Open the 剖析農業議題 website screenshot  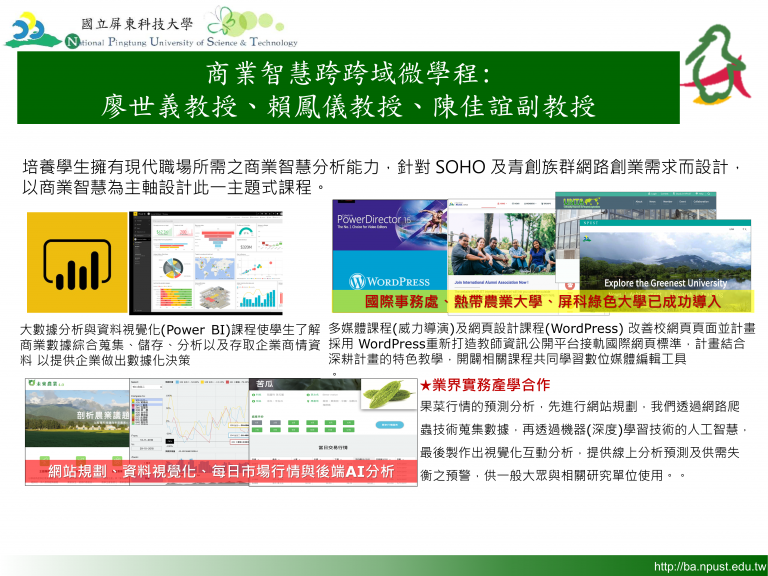click(x=77, y=431)
